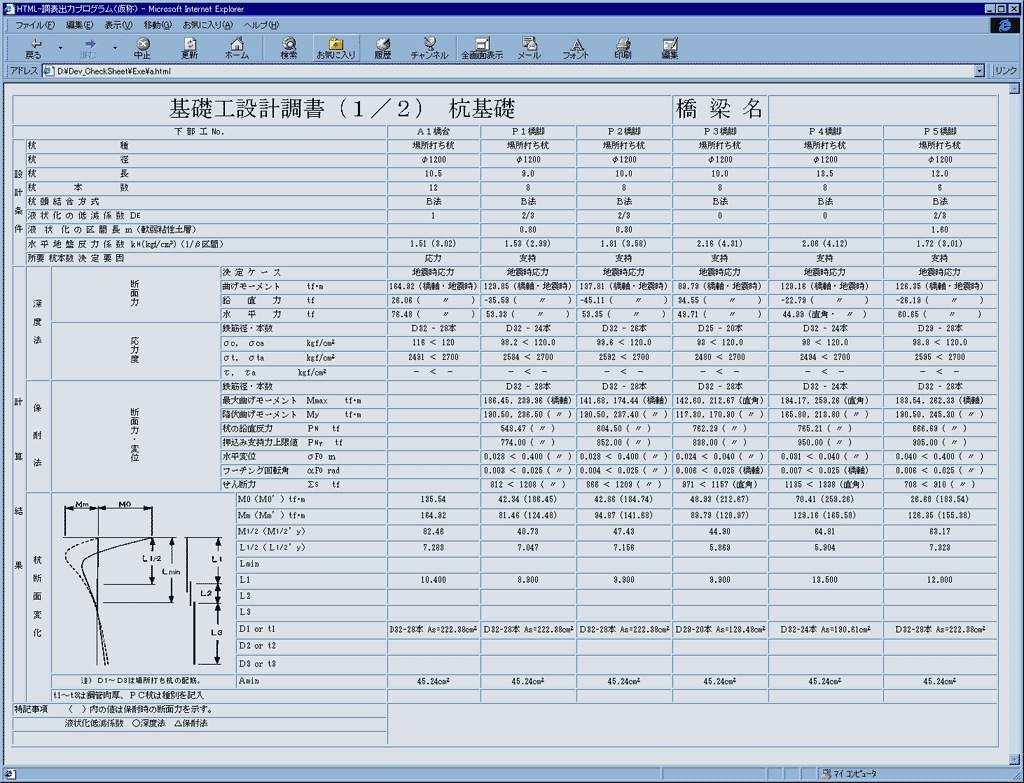Image resolution: width=1024 pixels, height=783 pixels.
Task: Switch to fullscreen (全画面表示) view
Action: pos(481,48)
